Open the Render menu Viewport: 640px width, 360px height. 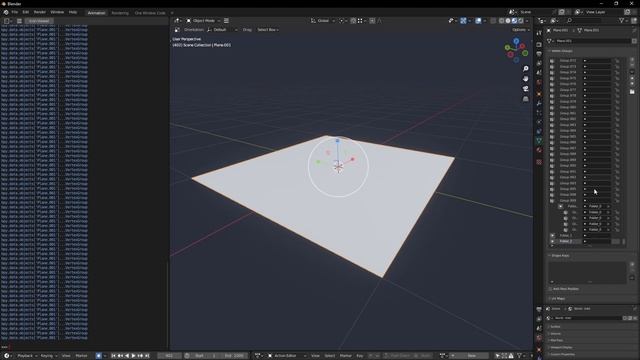click(x=40, y=12)
